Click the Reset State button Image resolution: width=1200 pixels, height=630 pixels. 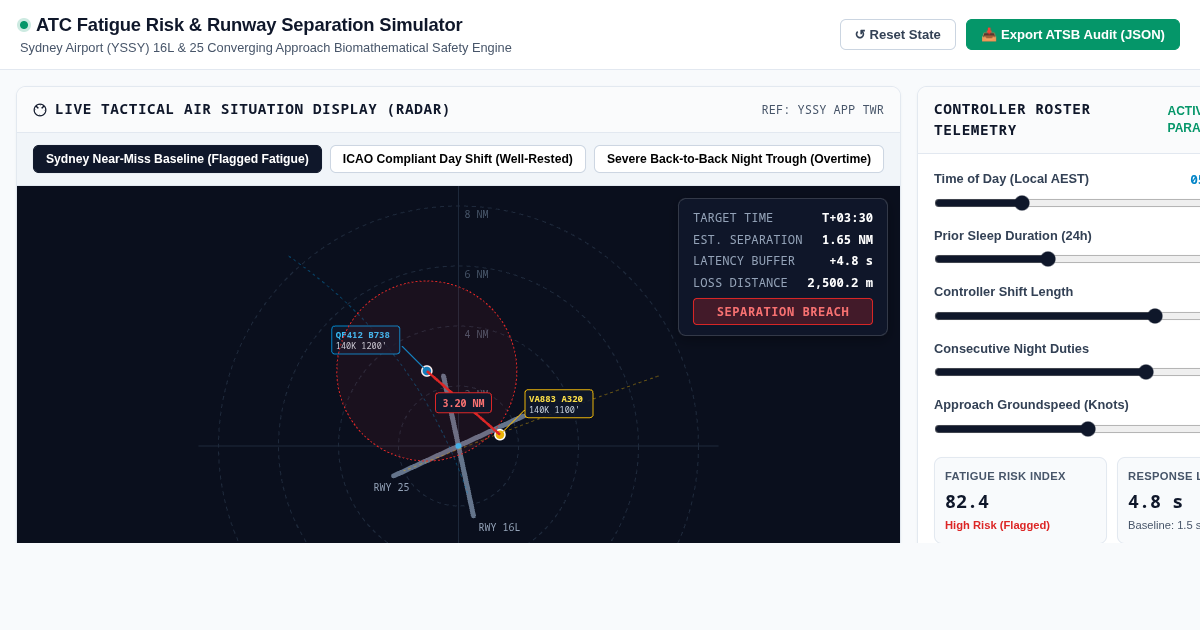(897, 34)
